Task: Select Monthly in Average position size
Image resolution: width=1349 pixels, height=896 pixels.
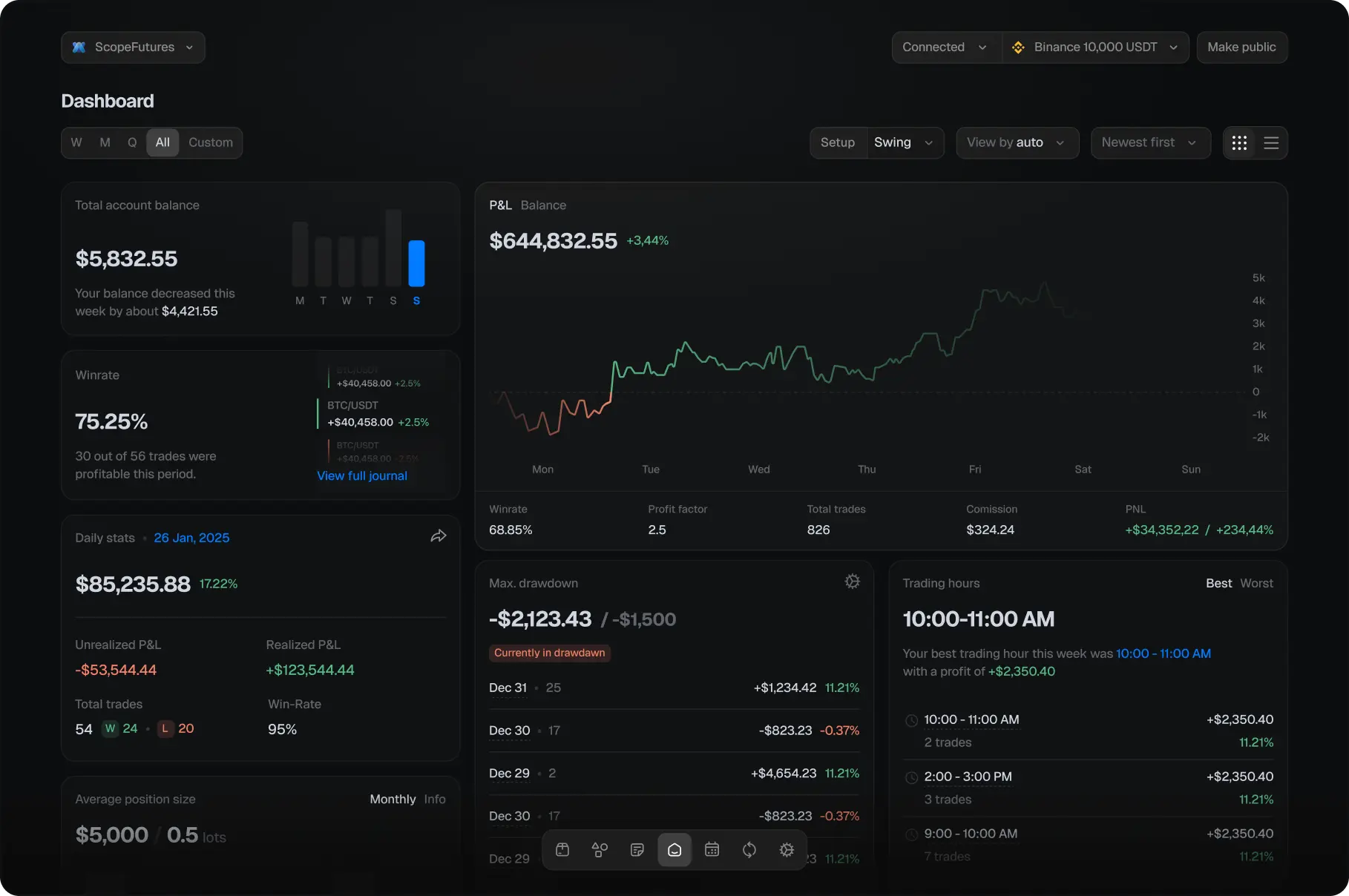Action: click(x=393, y=799)
